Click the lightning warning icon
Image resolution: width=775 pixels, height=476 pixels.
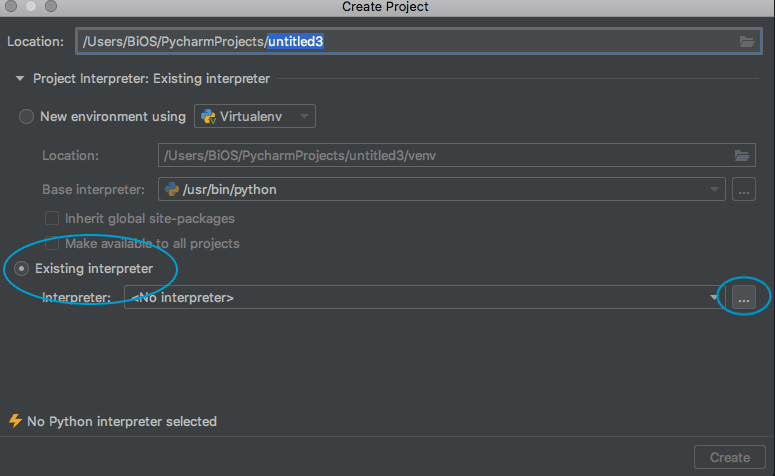(15, 421)
